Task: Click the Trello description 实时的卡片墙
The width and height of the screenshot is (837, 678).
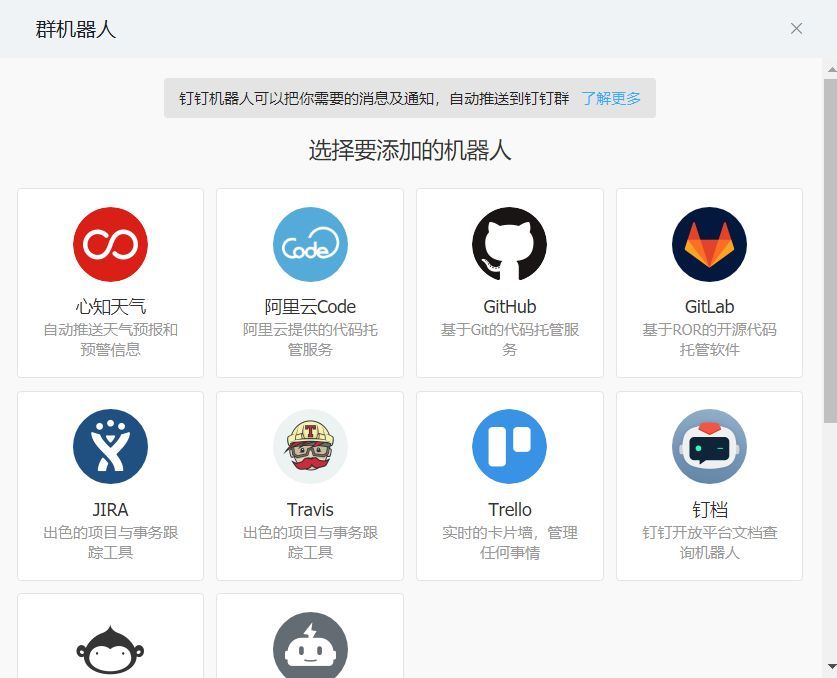Action: [510, 542]
